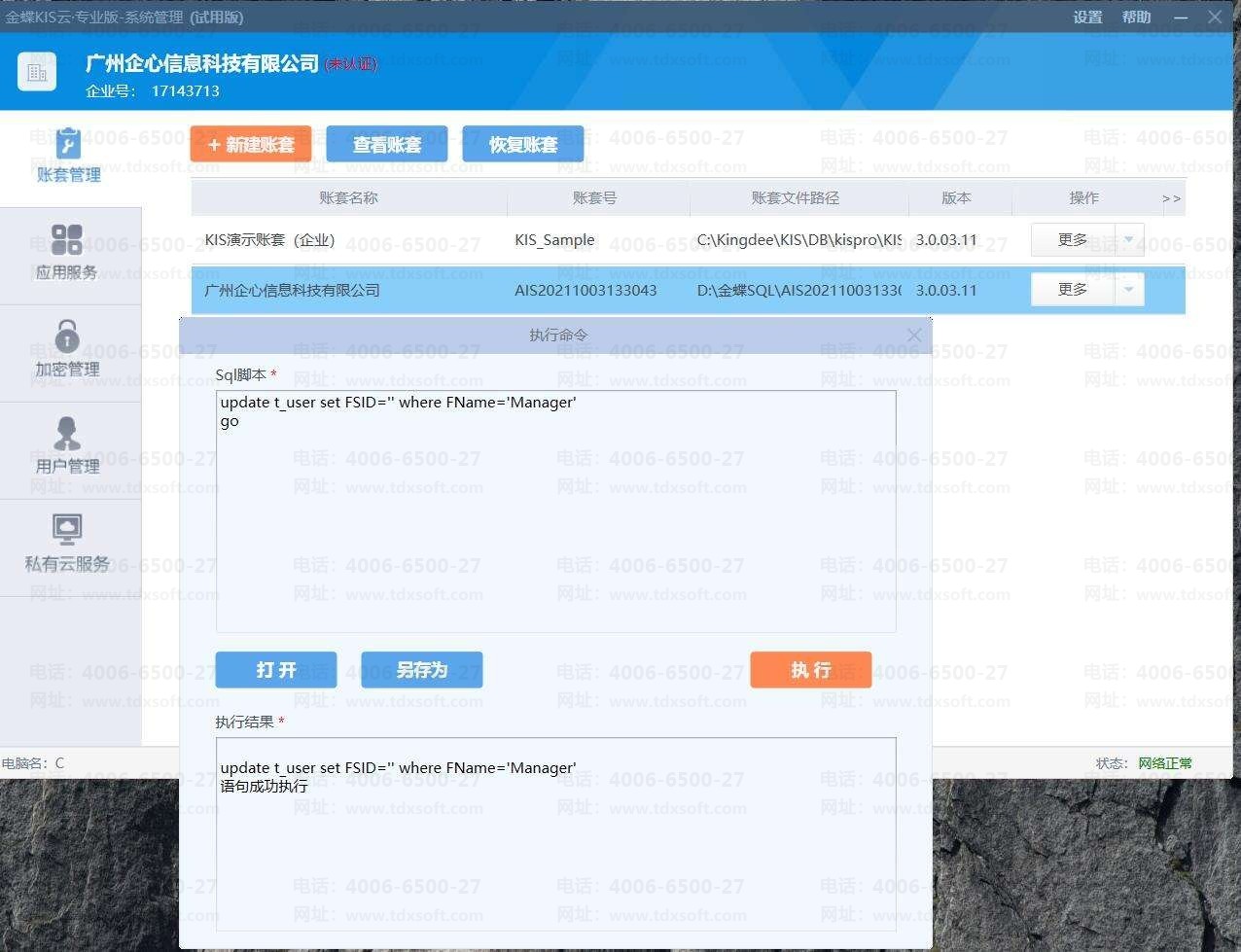Open the 应用服务 sidebar section
Screen dimensions: 1241x952
point(66,254)
